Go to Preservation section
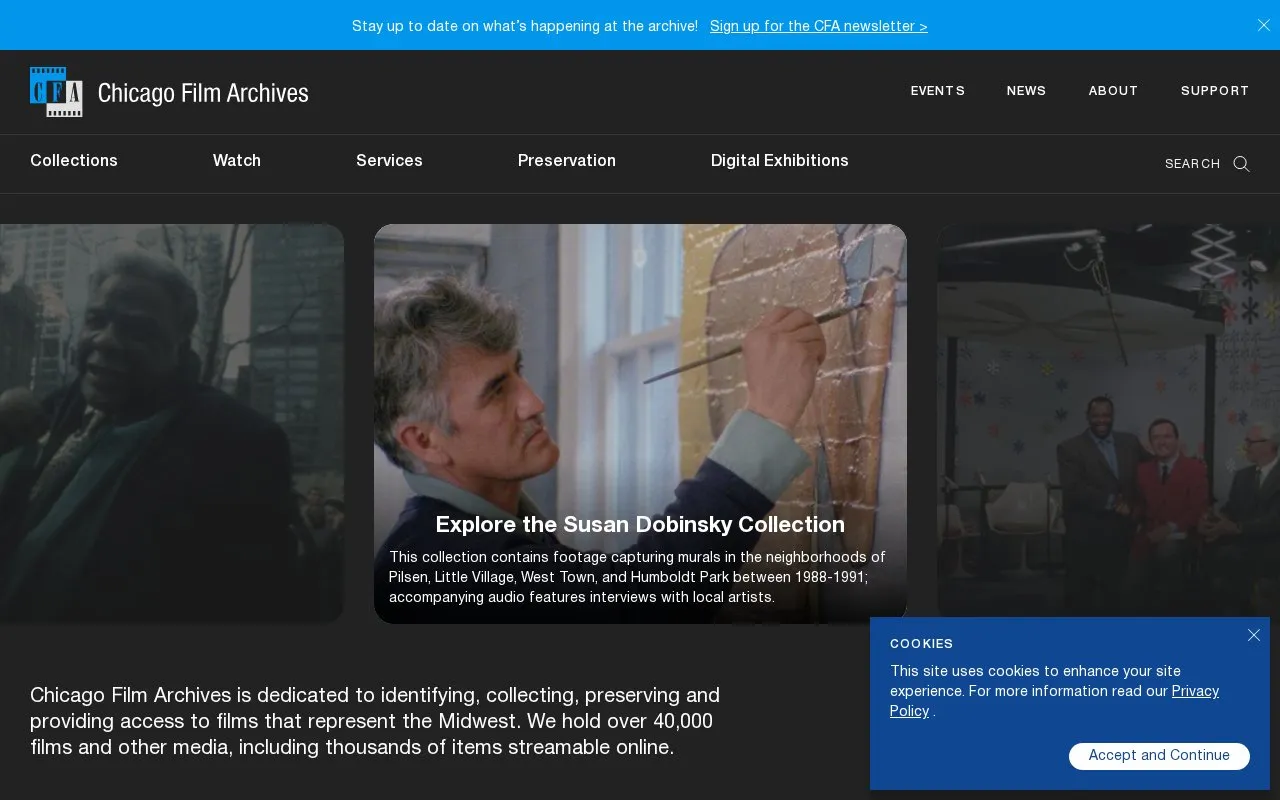The image size is (1280, 800). tap(567, 160)
